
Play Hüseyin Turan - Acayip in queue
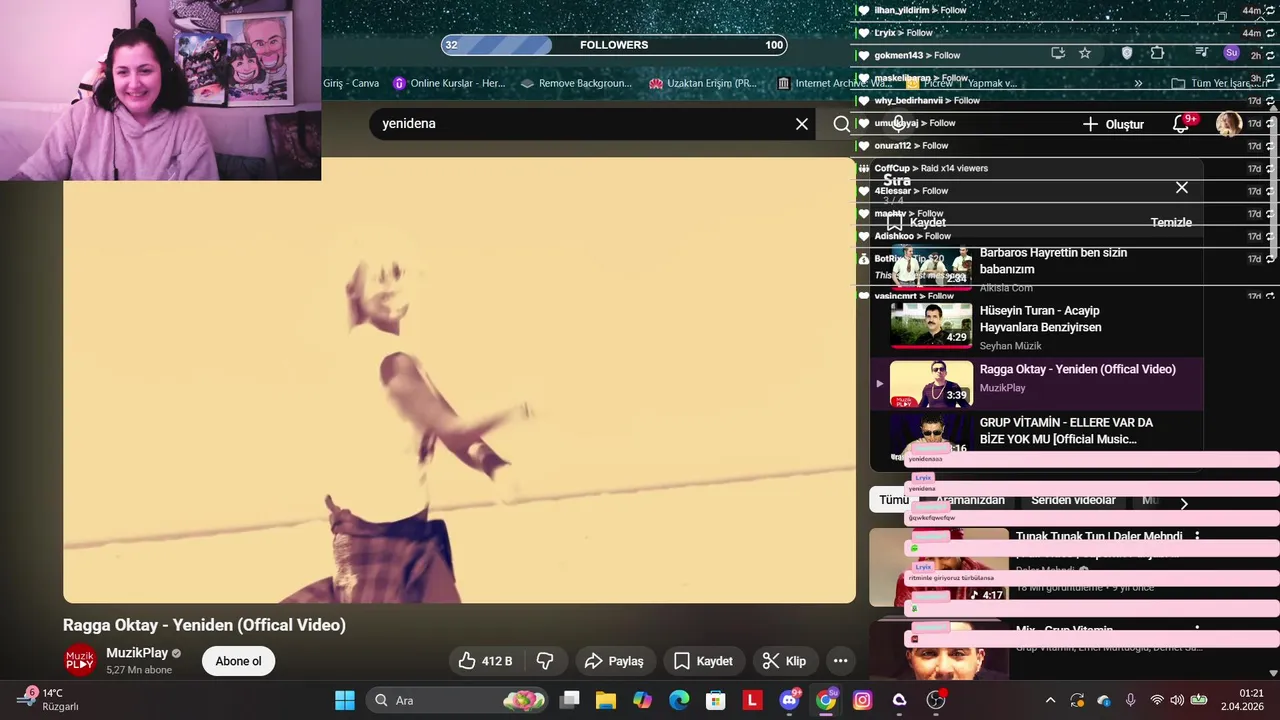click(1036, 327)
